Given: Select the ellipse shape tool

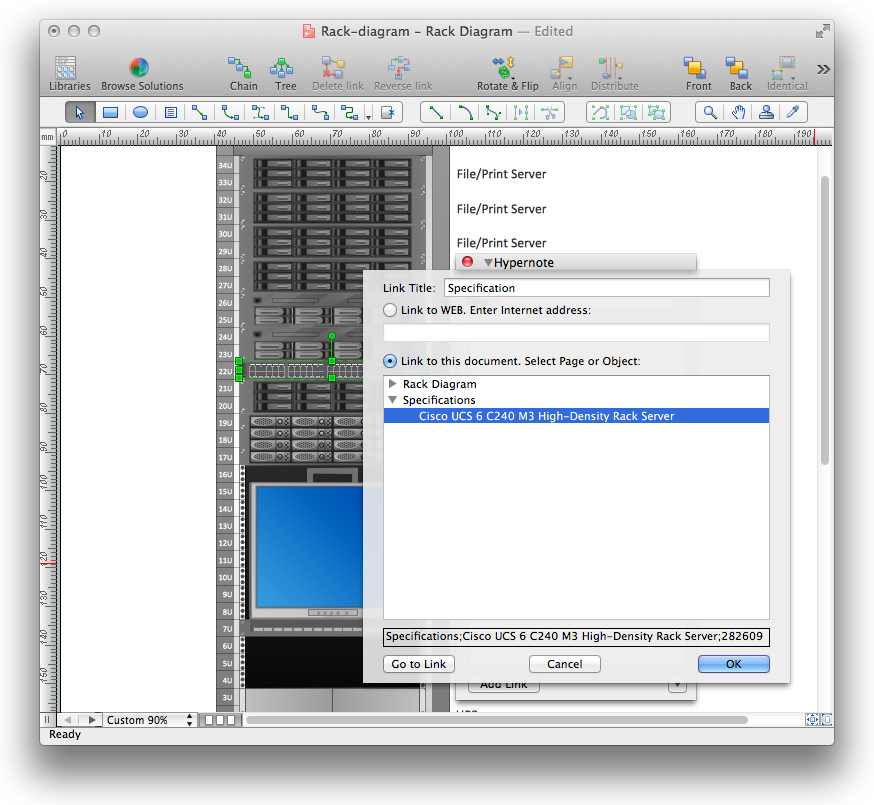Looking at the screenshot, I should pyautogui.click(x=141, y=112).
